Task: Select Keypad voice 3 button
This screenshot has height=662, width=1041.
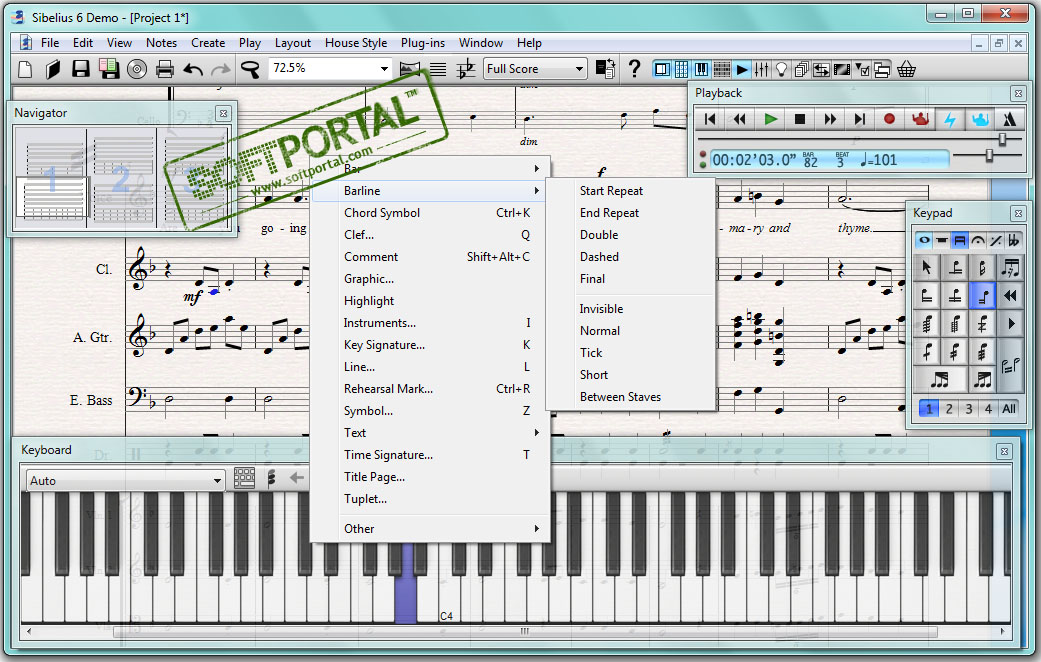Action: (969, 408)
